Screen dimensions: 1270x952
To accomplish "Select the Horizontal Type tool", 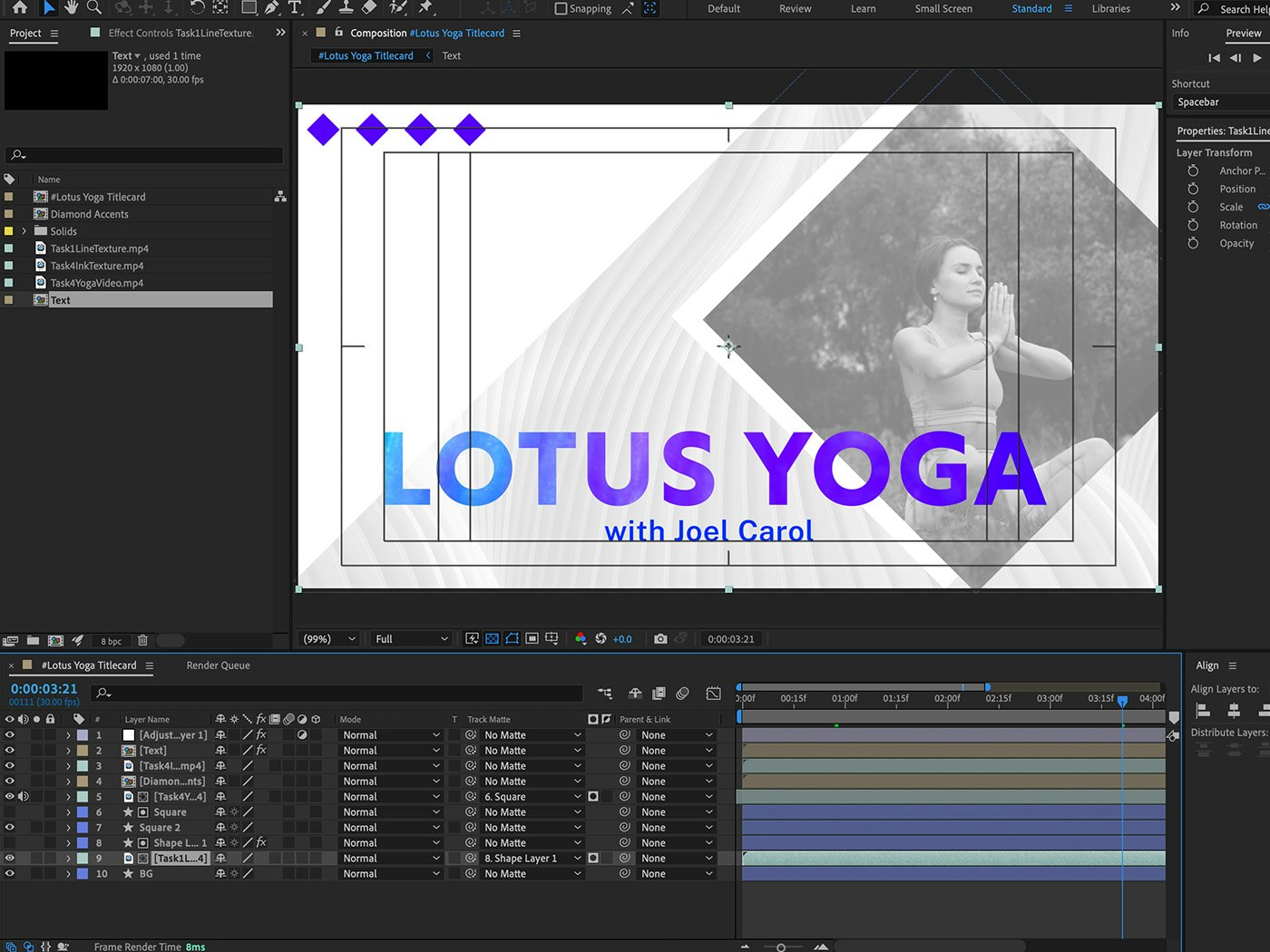I will pos(295,8).
